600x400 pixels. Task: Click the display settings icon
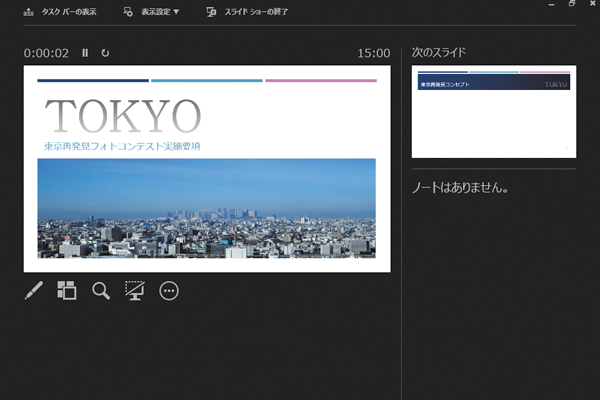coord(128,12)
